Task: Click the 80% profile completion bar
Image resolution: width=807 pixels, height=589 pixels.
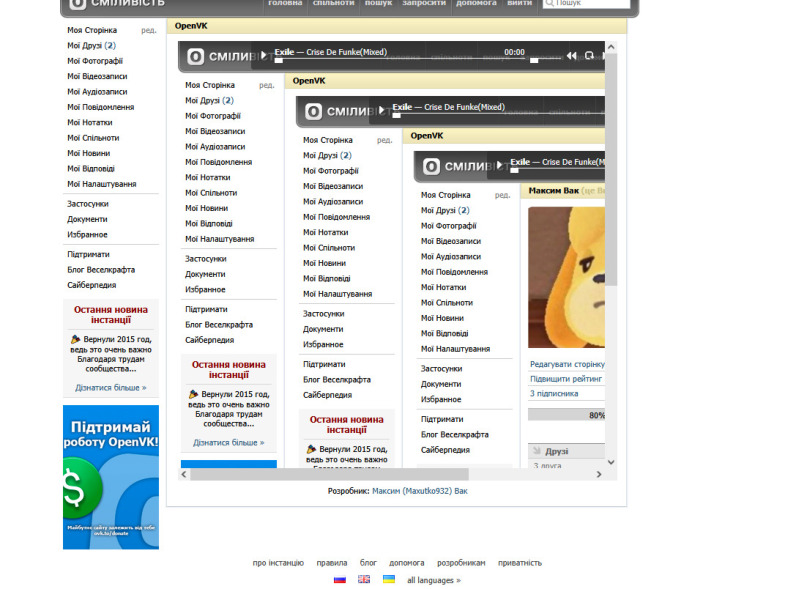Action: (x=566, y=415)
